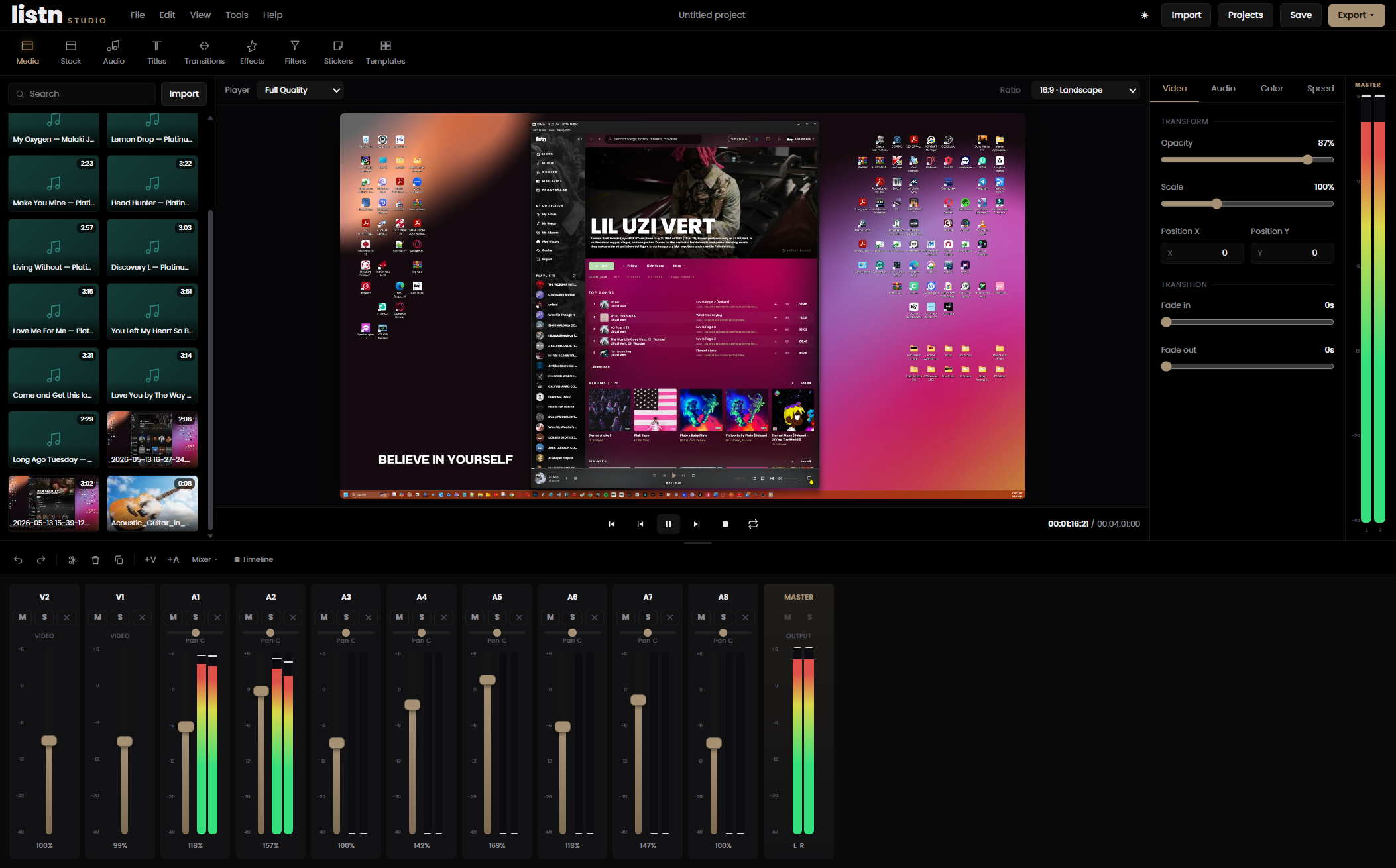The height and width of the screenshot is (868, 1396).
Task: Mute mixer channel A8
Action: click(701, 618)
